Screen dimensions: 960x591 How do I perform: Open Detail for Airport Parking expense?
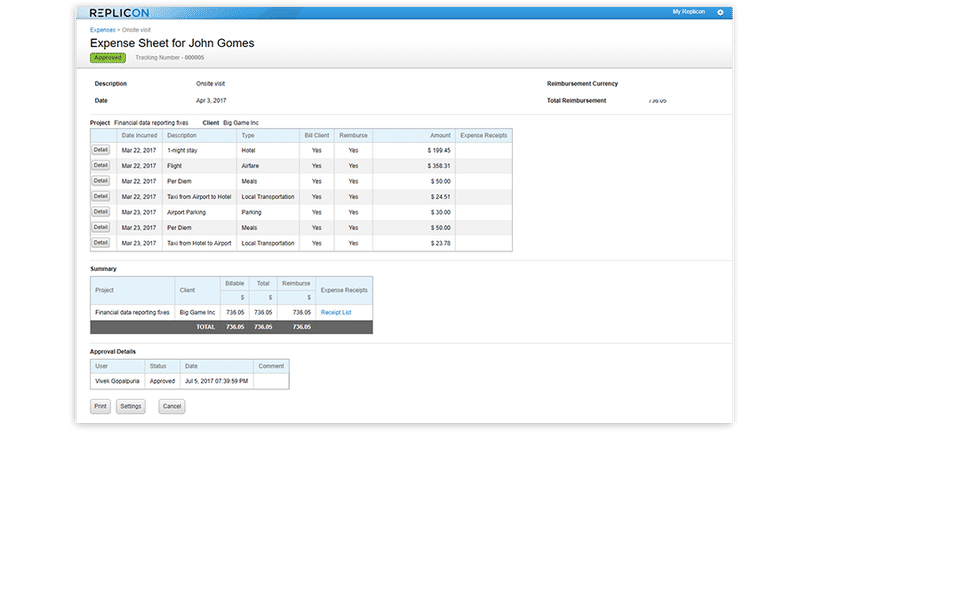(x=100, y=212)
